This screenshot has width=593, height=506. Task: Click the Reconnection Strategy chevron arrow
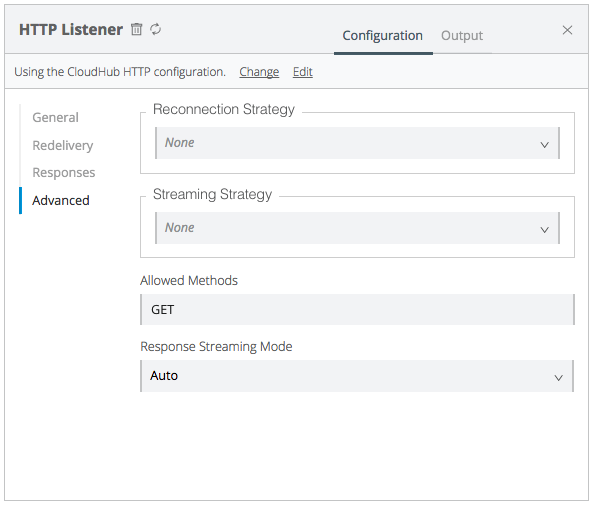coord(544,145)
